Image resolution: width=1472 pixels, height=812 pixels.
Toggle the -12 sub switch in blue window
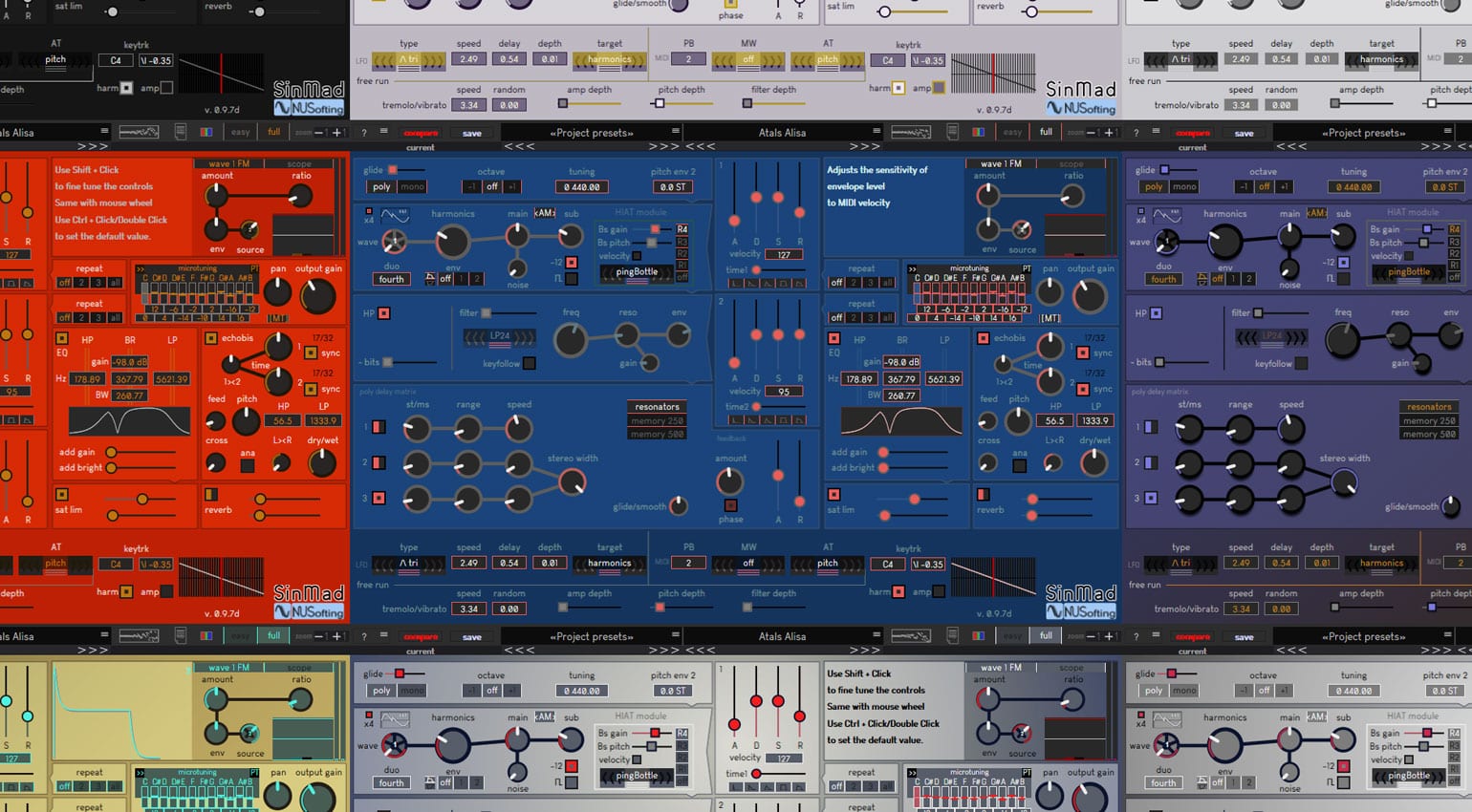tap(572, 262)
